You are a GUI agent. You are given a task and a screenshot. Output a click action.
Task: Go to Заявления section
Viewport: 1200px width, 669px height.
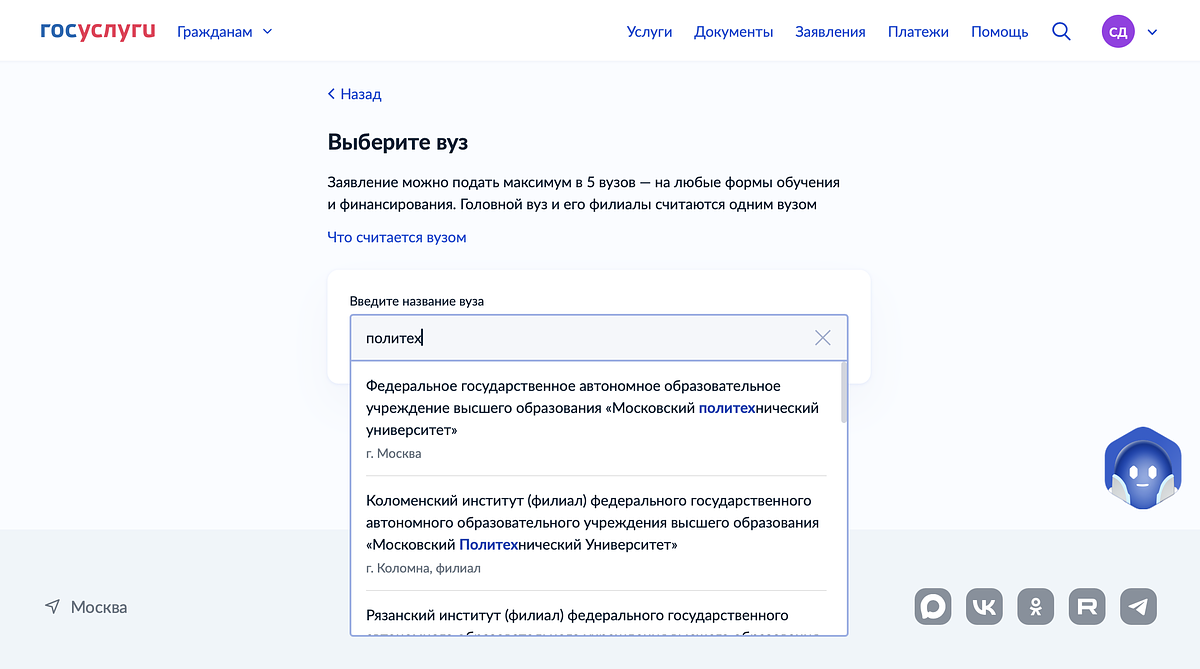point(830,31)
